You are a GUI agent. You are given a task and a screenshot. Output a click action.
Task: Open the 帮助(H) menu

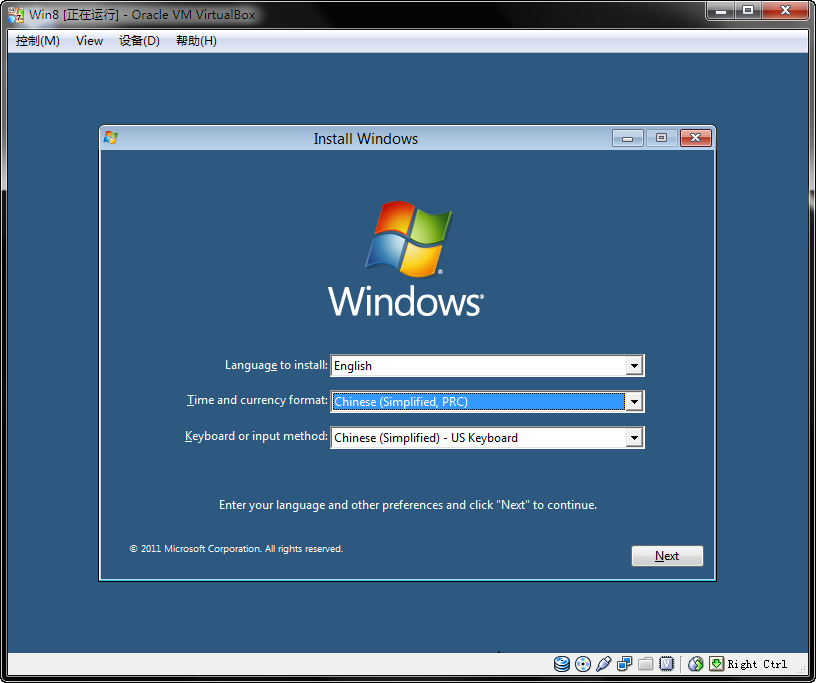click(196, 41)
